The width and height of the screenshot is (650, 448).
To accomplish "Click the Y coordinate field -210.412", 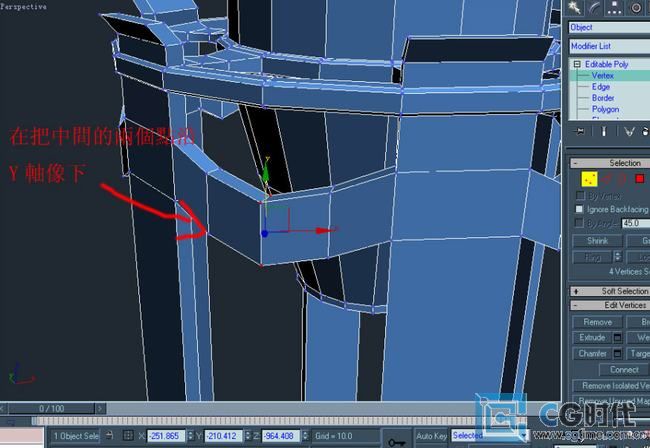I will pyautogui.click(x=224, y=436).
